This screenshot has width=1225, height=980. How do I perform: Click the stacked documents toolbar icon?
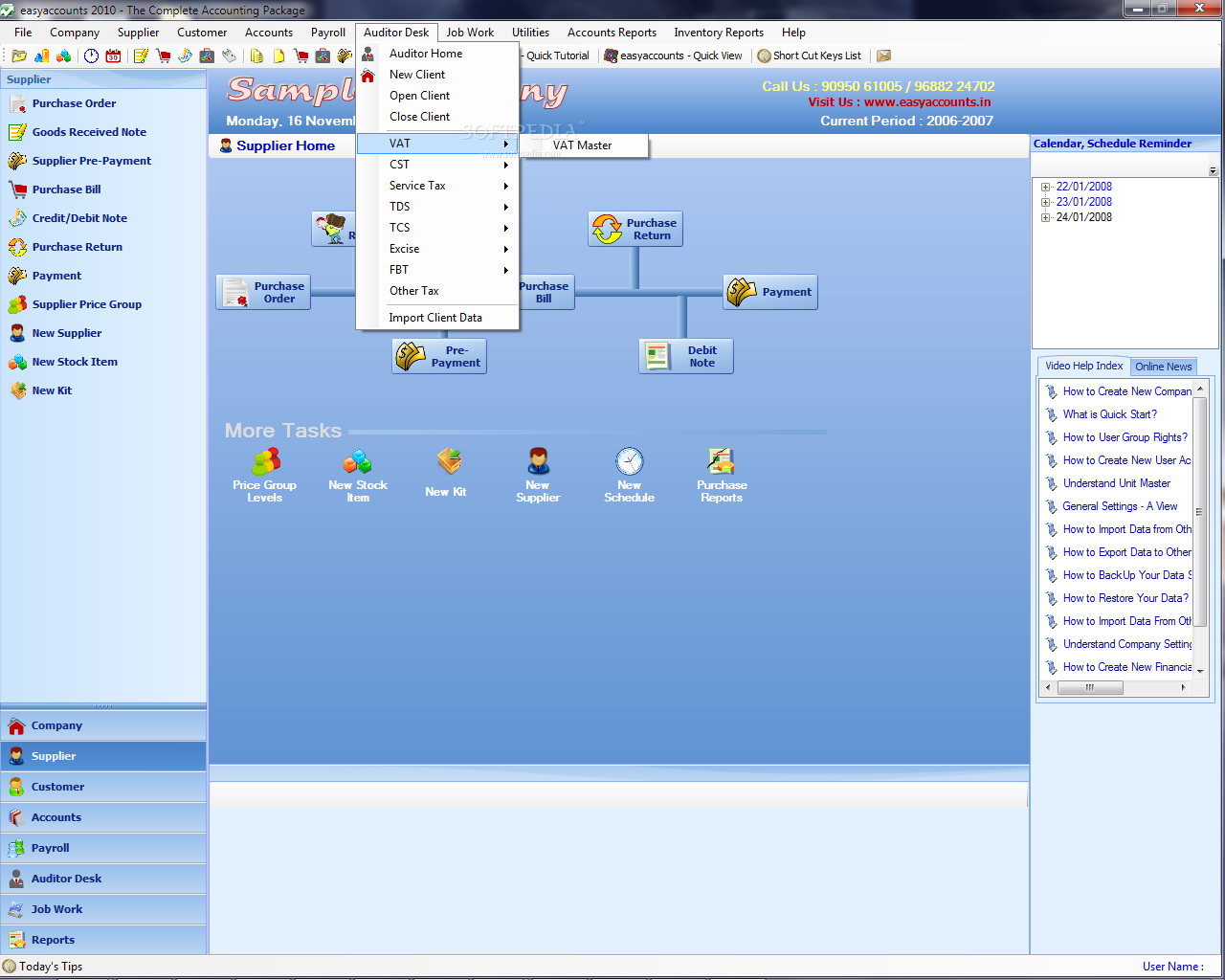(x=256, y=56)
